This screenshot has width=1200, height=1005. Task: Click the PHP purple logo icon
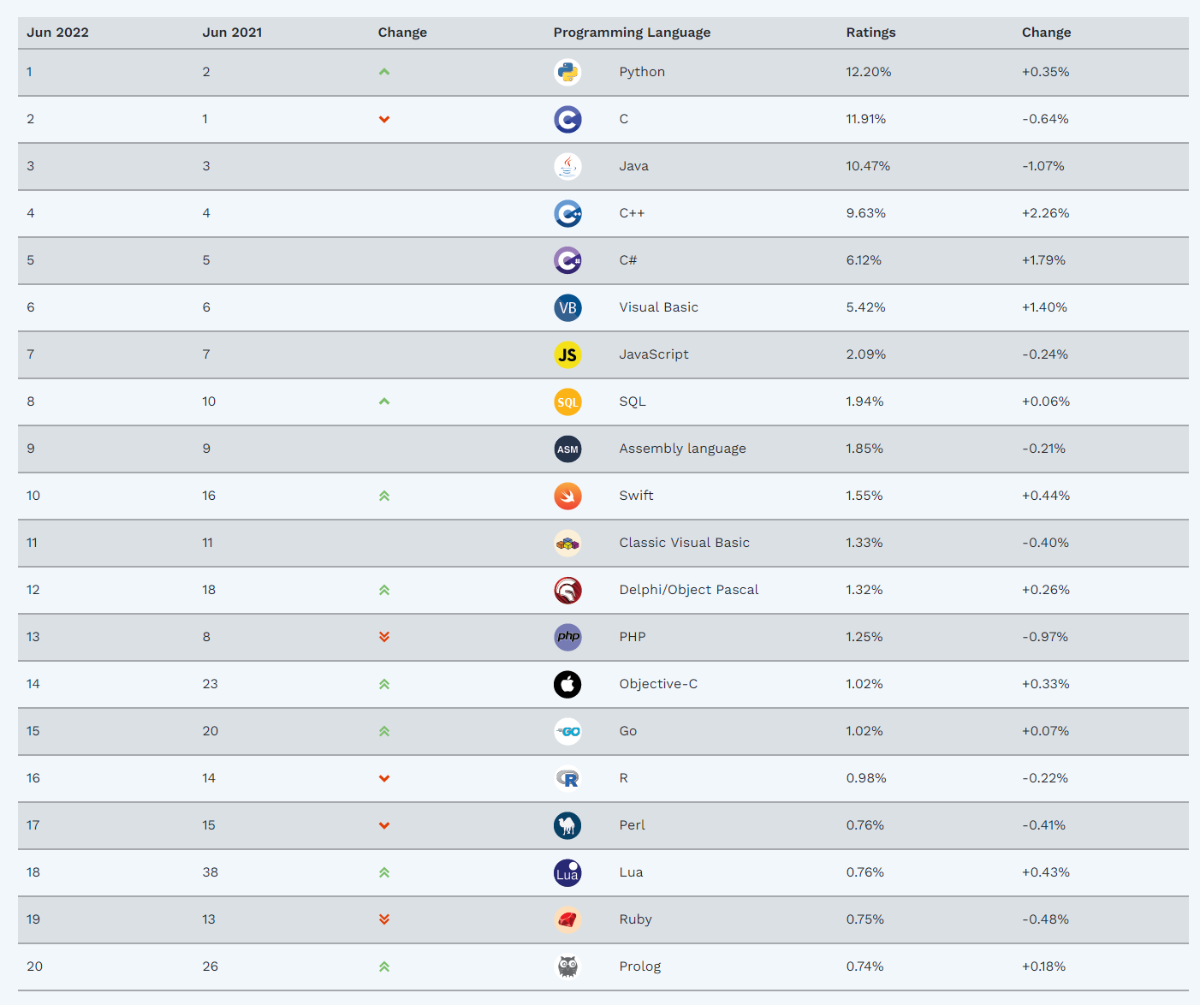(x=567, y=636)
